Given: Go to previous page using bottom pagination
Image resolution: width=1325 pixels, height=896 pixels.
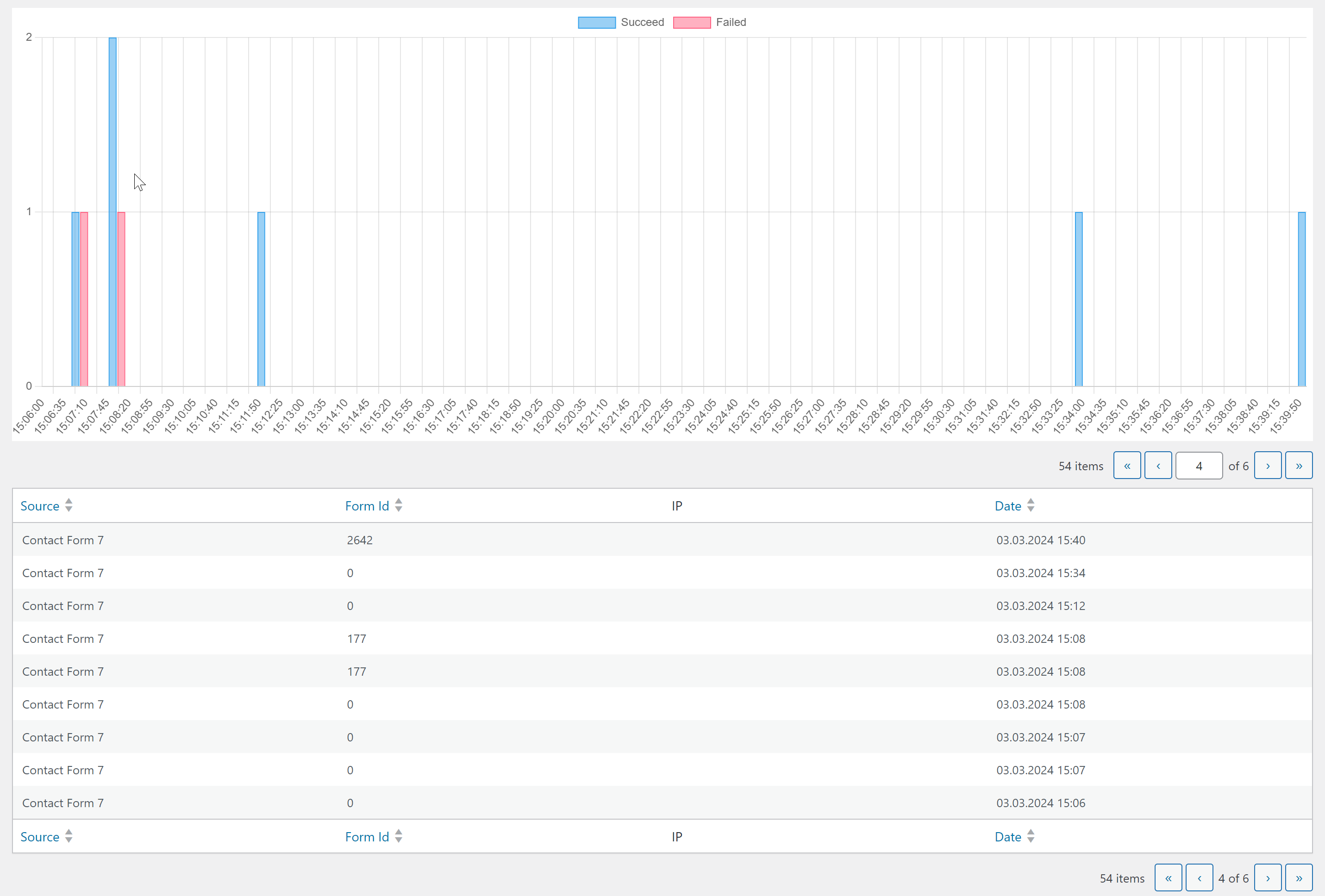Looking at the screenshot, I should point(1199,878).
